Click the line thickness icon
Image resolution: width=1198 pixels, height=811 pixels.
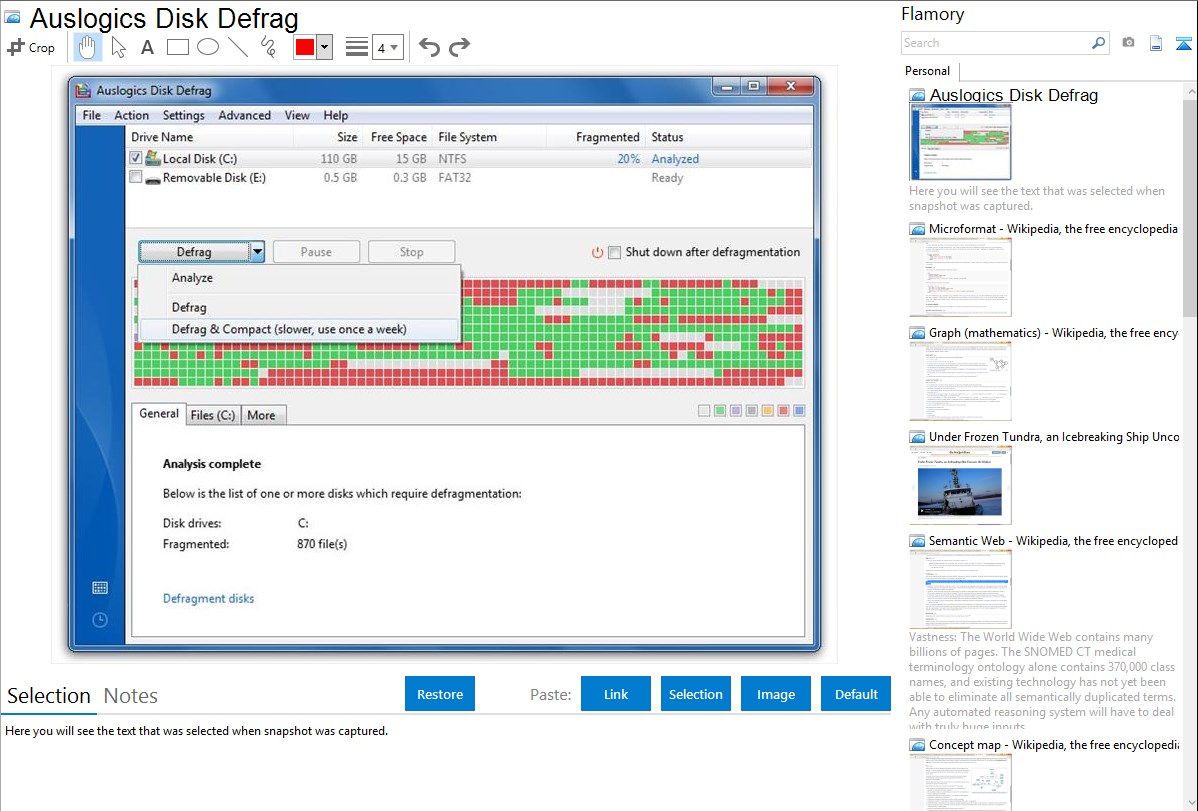(357, 47)
